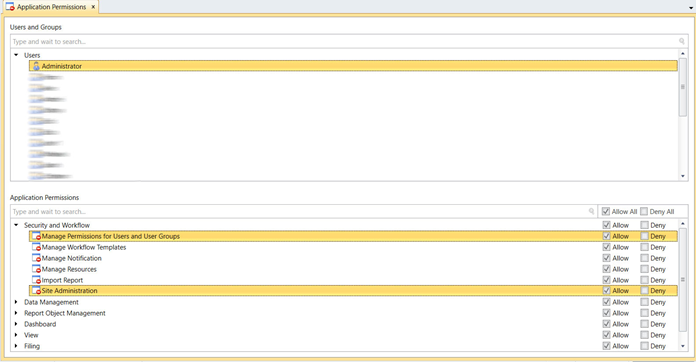Expand the Report Object Management group
Image resolution: width=696 pixels, height=362 pixels.
click(x=16, y=313)
